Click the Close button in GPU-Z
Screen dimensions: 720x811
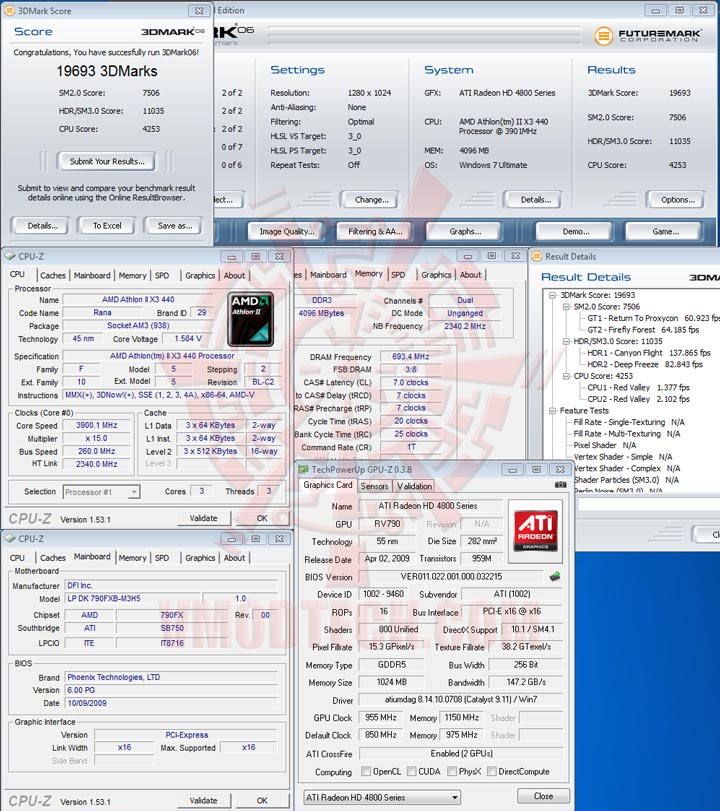543,796
